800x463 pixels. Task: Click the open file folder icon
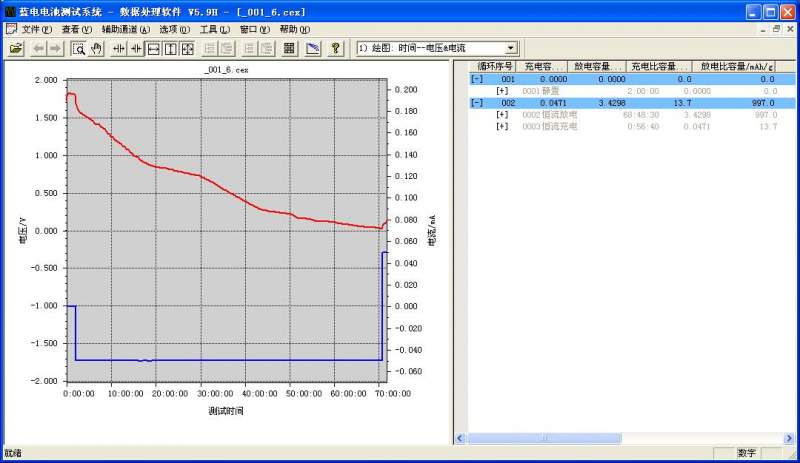[x=16, y=48]
